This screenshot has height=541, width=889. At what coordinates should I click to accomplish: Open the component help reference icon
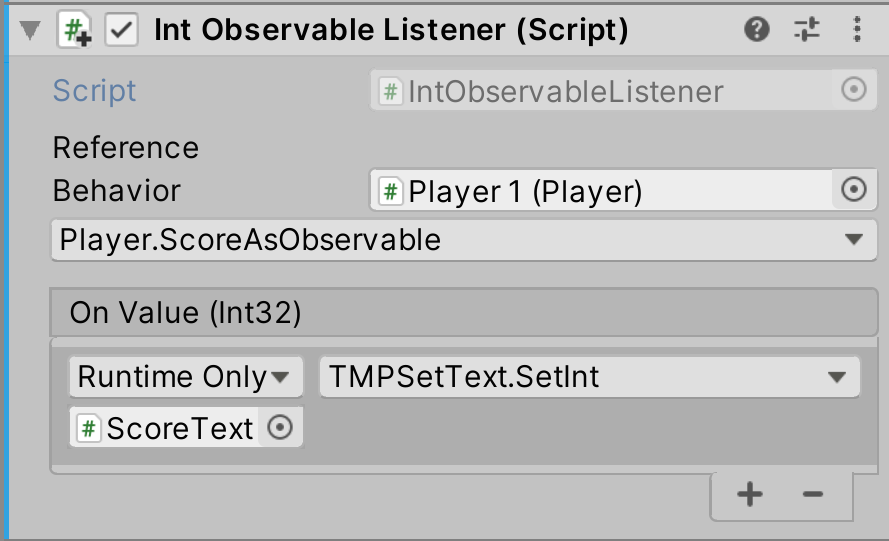(757, 30)
